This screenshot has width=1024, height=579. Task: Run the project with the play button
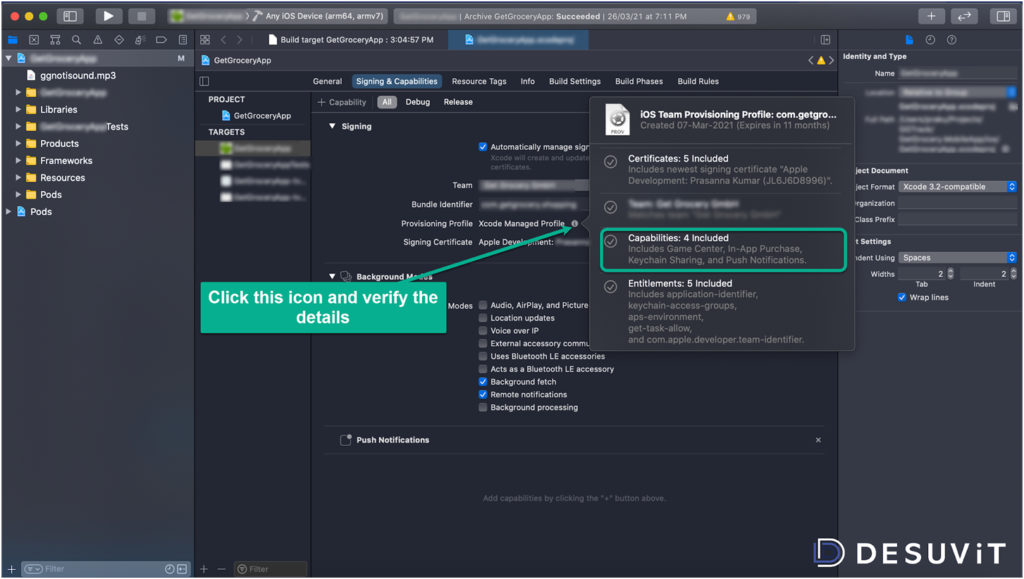point(108,16)
